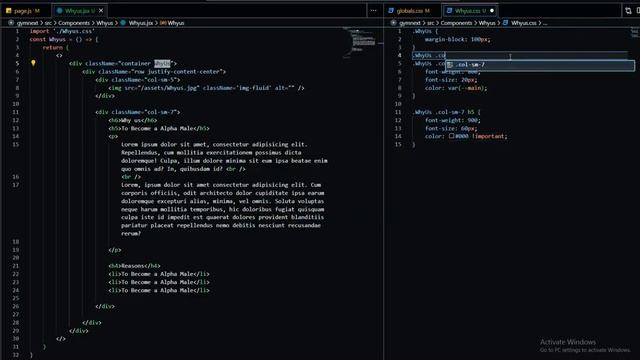
Task: Open Components in left pane breadcrumb
Action: point(74,23)
